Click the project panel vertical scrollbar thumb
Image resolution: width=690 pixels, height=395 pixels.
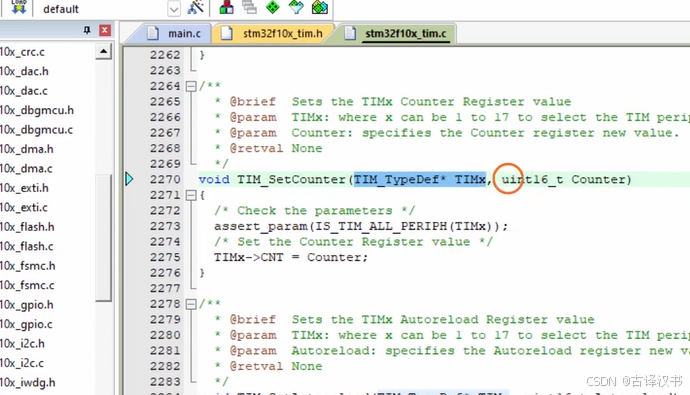(104, 238)
